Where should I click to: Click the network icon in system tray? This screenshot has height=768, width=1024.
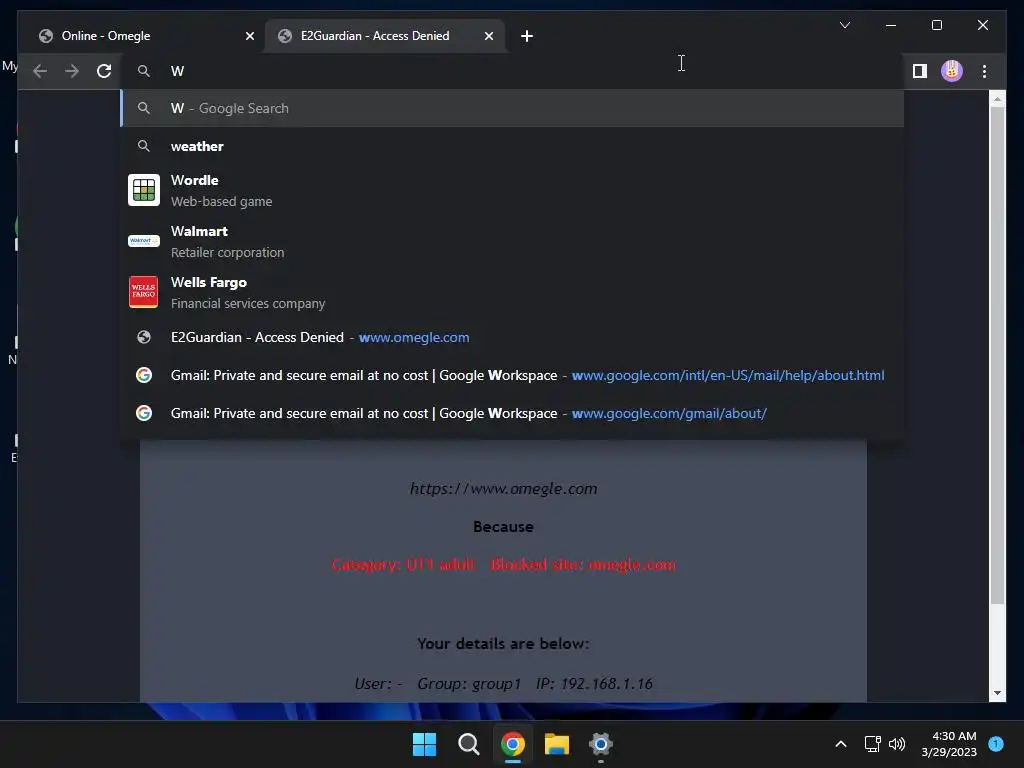click(x=872, y=744)
